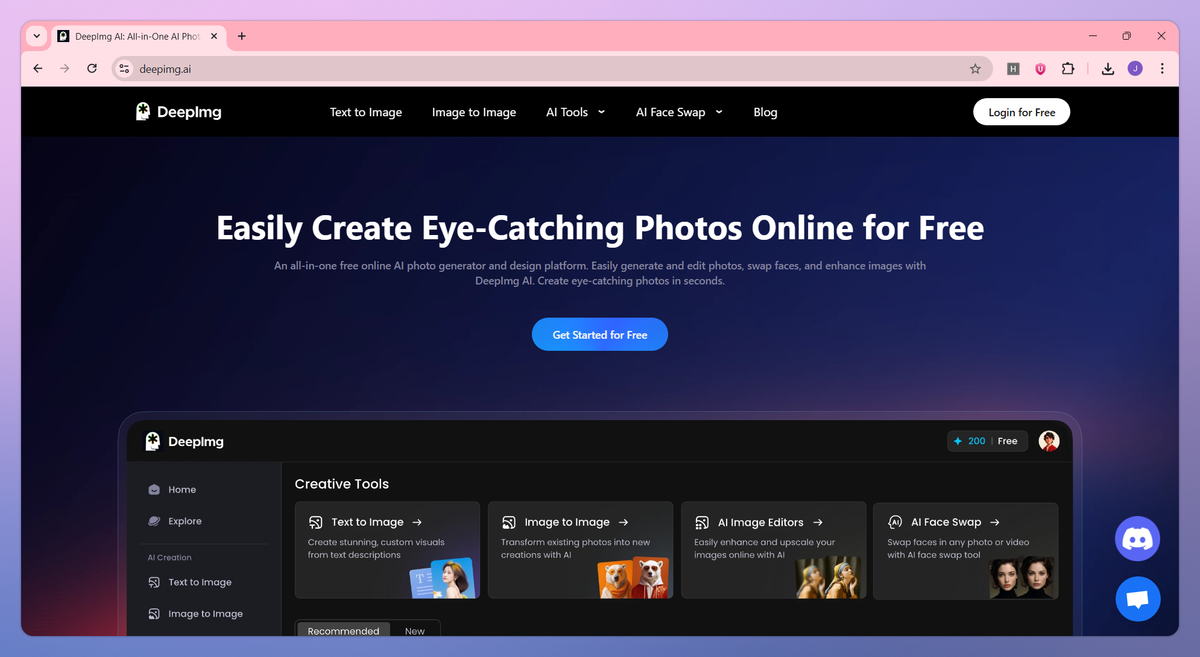
Task: Click Explore in the preview sidebar
Action: [185, 521]
